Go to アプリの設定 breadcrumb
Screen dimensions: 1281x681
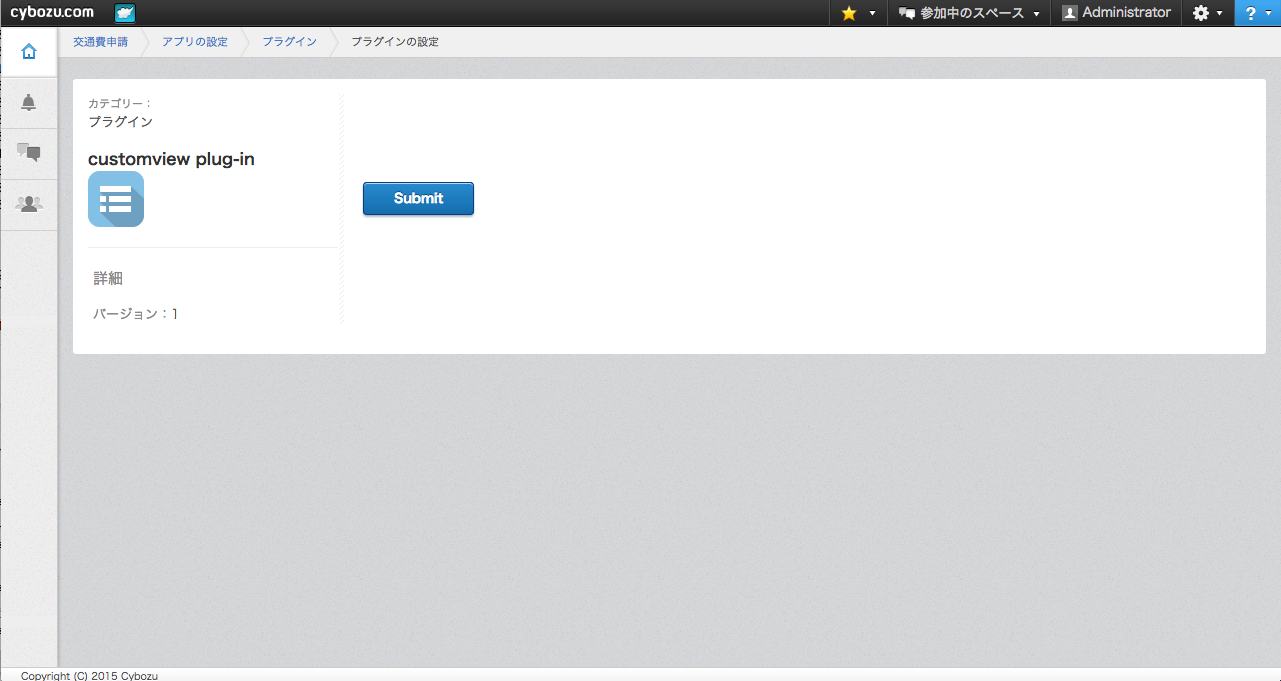click(195, 42)
